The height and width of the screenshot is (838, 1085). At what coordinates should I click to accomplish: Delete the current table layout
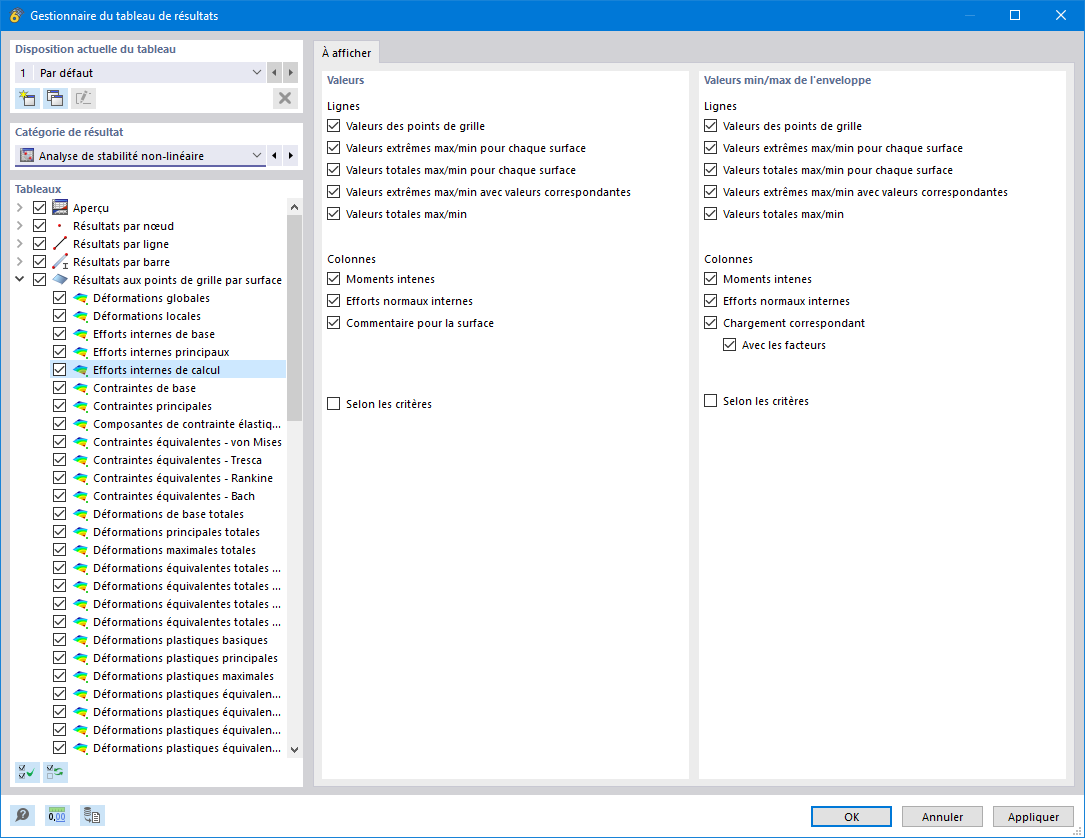(285, 98)
